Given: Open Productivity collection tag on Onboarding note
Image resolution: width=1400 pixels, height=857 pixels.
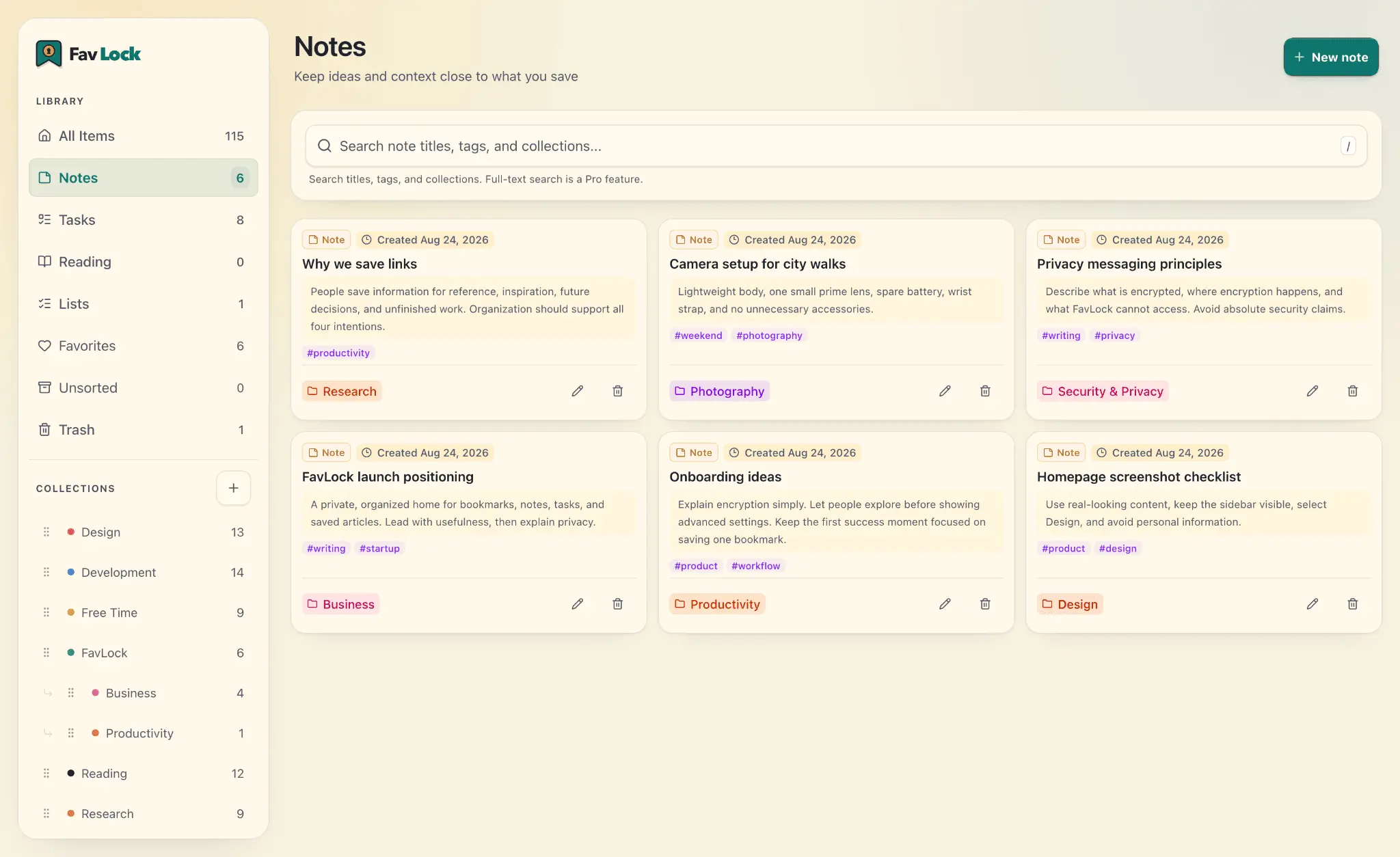Looking at the screenshot, I should (x=717, y=604).
